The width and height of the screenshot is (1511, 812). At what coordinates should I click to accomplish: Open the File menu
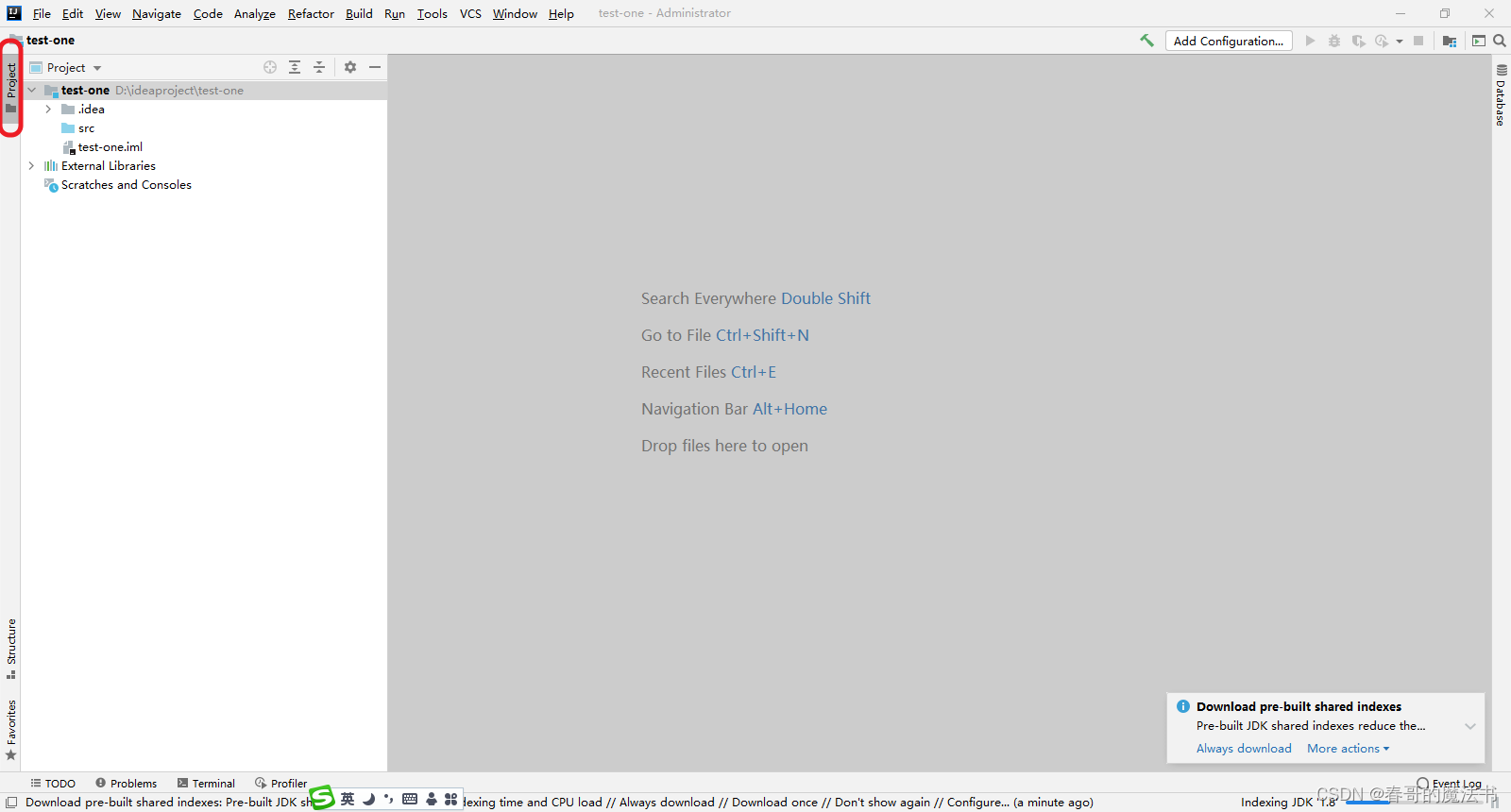coord(42,13)
